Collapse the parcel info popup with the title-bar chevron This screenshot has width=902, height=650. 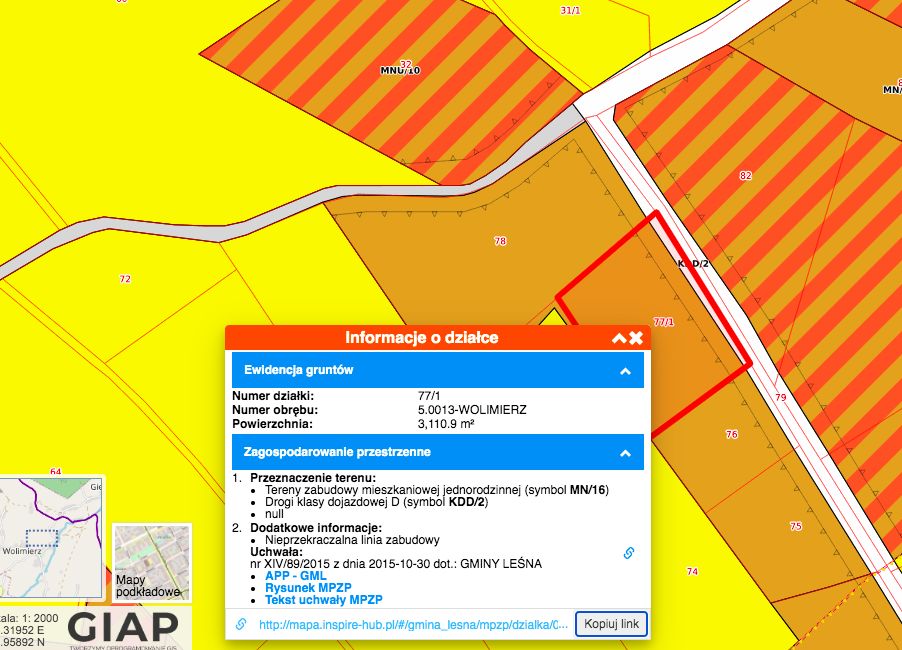(619, 338)
